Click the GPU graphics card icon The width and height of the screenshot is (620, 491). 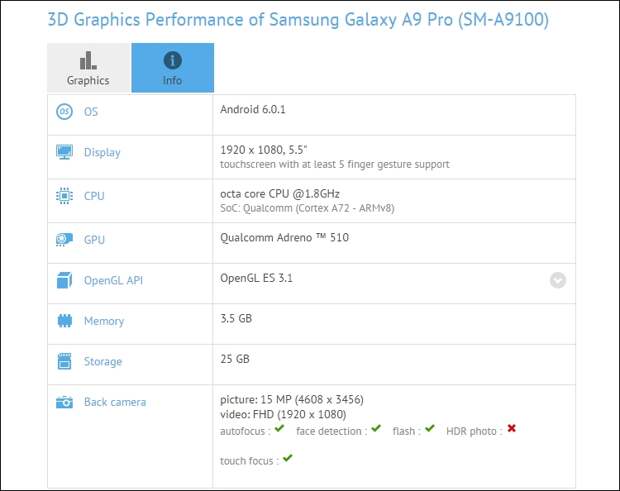click(64, 240)
